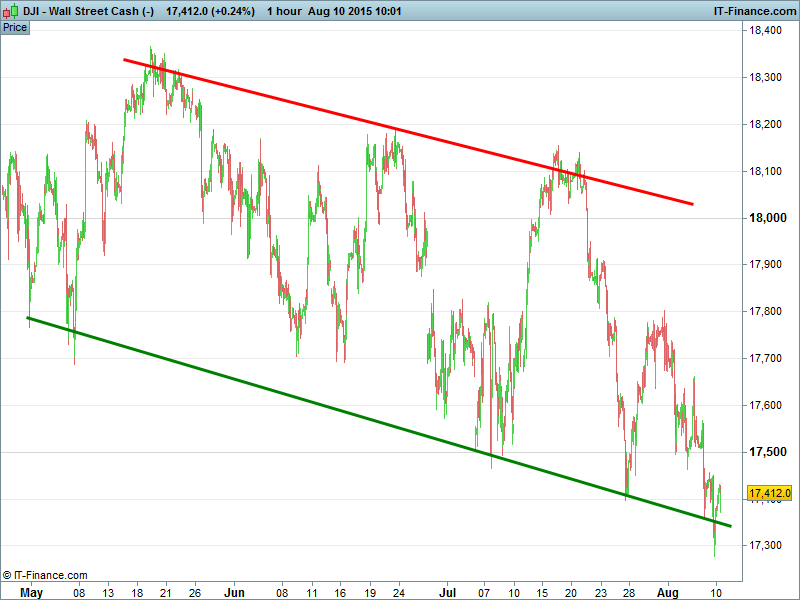Click the IT-Finance.com link at top right
Screen dimensions: 800x600
pyautogui.click(x=754, y=10)
